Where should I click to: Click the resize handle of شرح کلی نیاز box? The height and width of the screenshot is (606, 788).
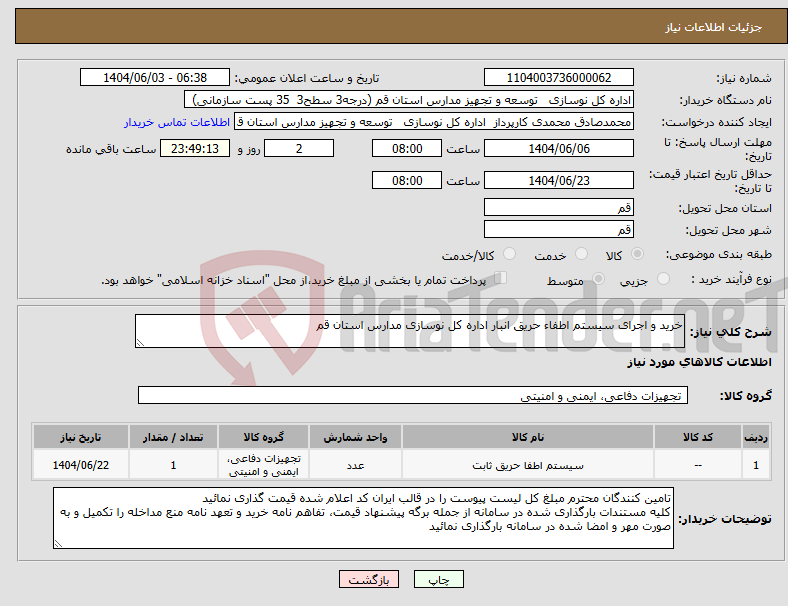pos(140,343)
